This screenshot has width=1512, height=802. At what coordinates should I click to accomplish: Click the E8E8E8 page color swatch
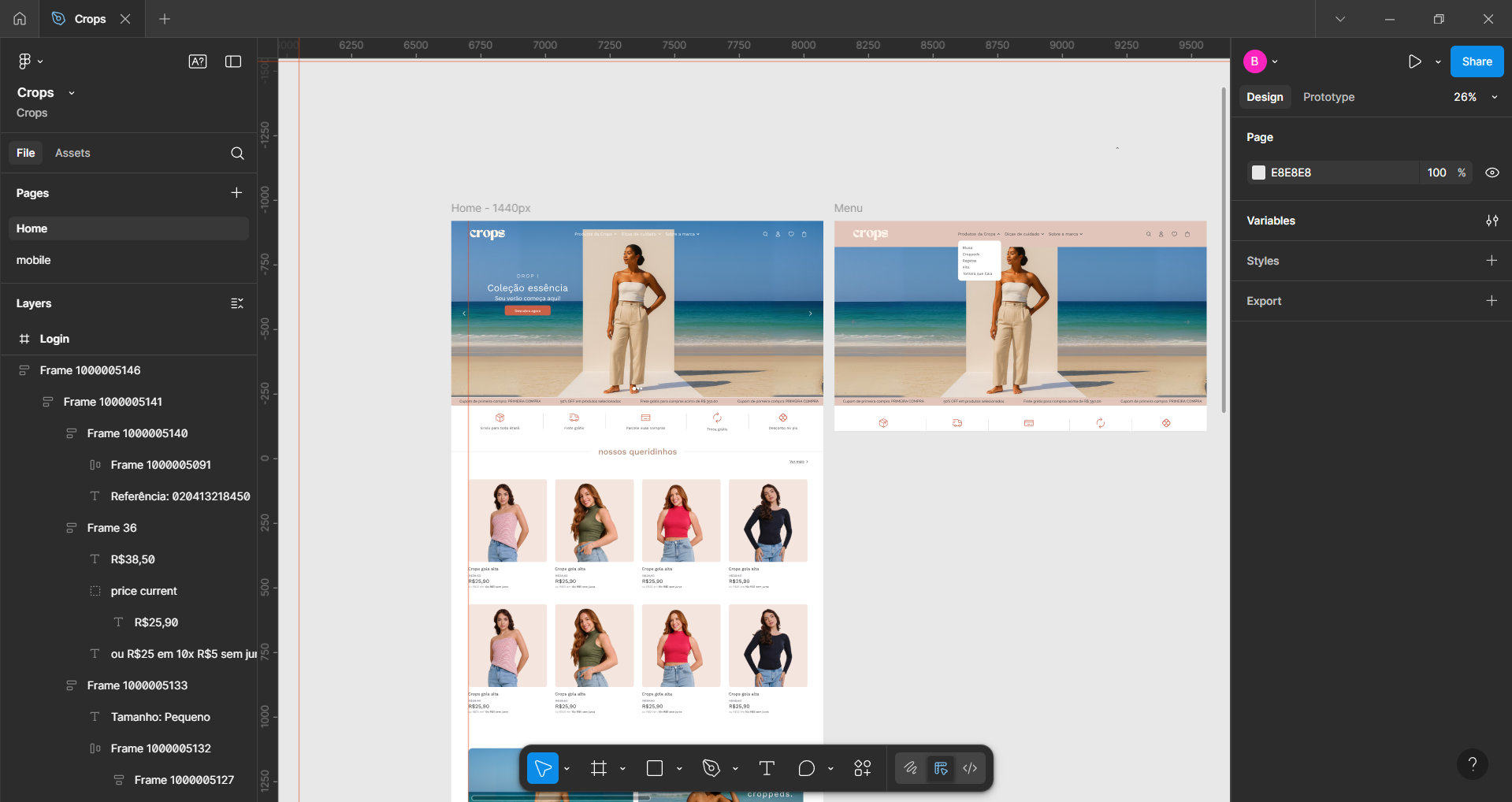1258,173
